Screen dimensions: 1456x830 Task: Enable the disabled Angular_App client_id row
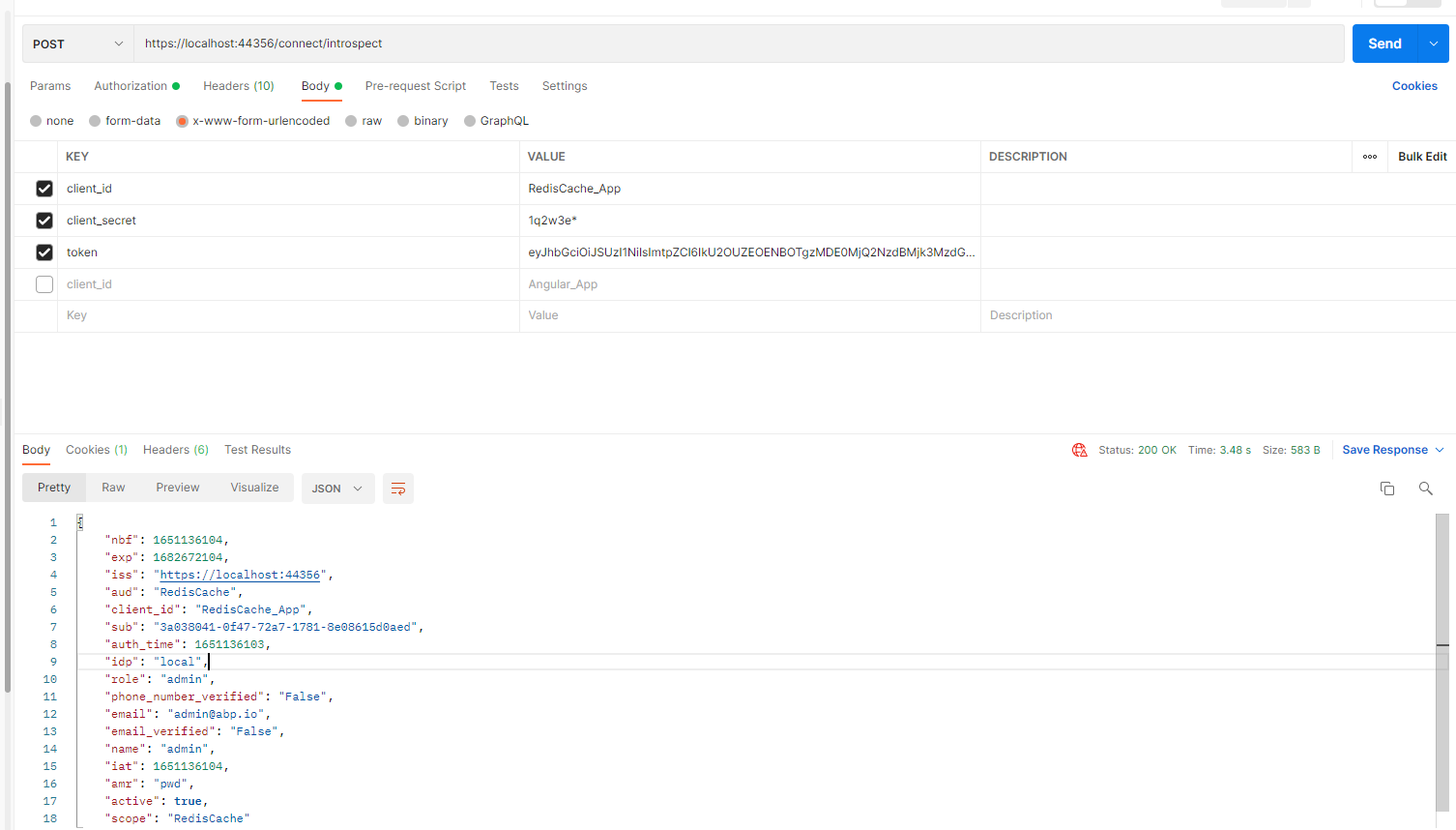tap(44, 283)
